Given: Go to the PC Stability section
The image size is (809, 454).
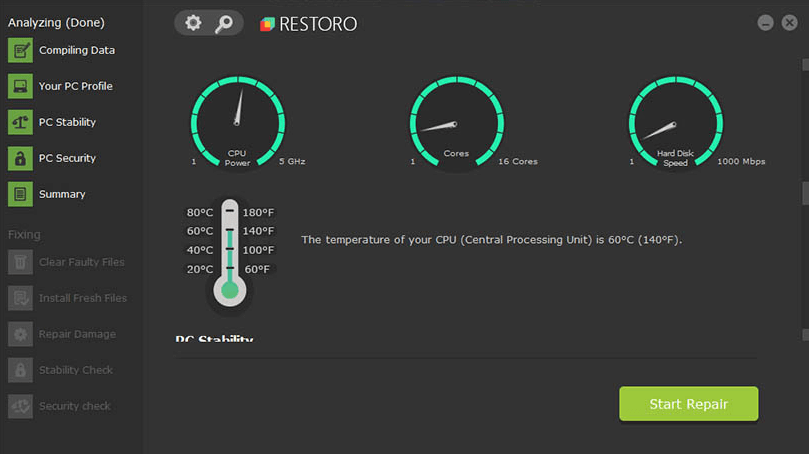Looking at the screenshot, I should [x=68, y=122].
